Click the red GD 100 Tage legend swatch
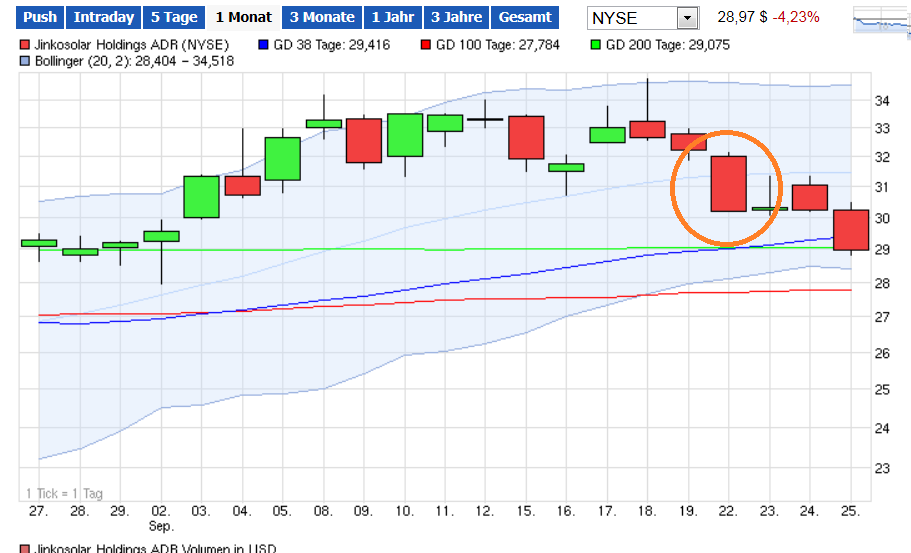Screen dimensions: 911x553 point(426,45)
